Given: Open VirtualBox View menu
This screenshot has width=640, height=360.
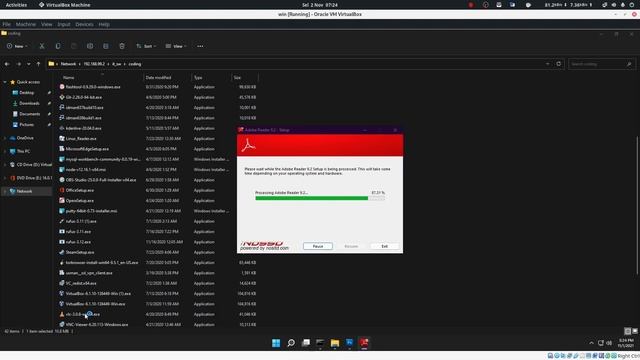Looking at the screenshot, I should (47, 24).
